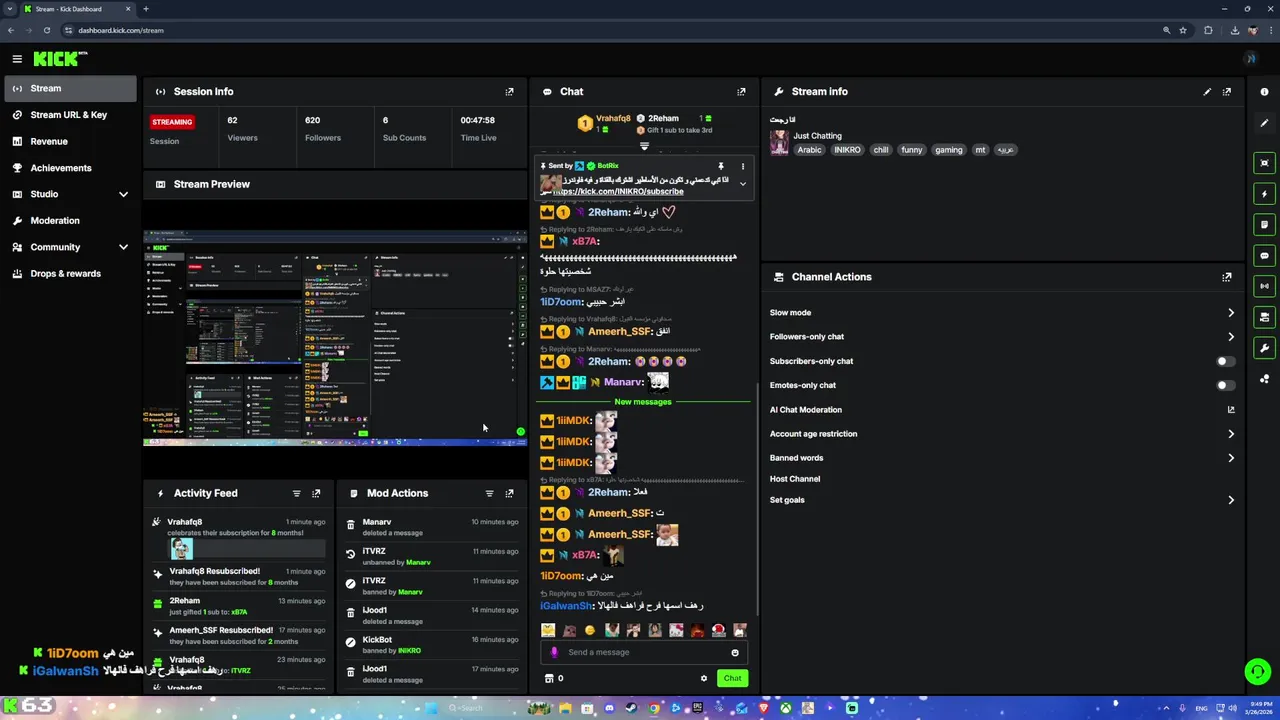Click the Arabic stream tag
This screenshot has height=720, width=1280.
point(809,150)
